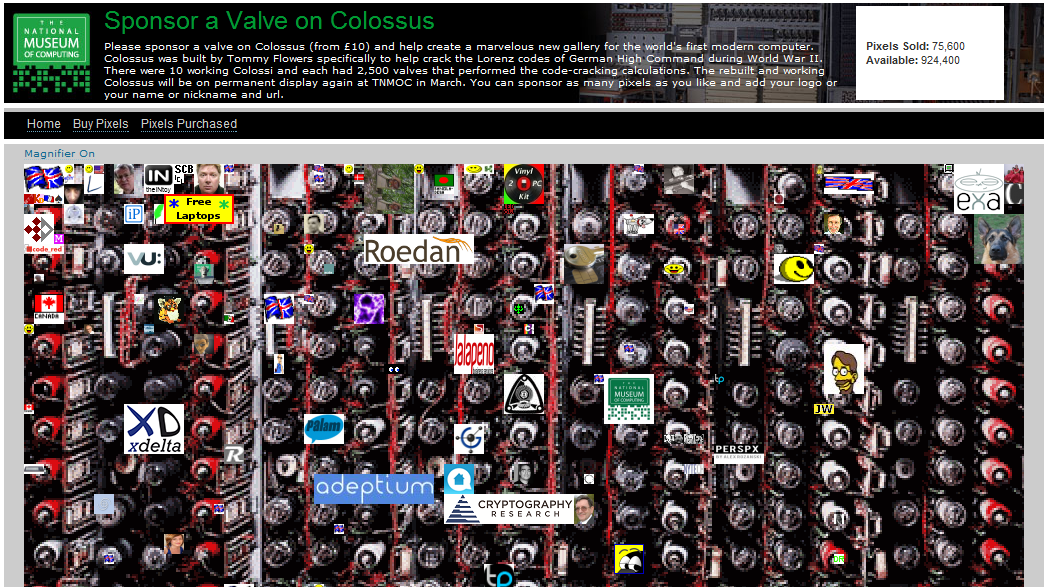
Task: Click the IN theINbox logo tile
Action: (158, 179)
